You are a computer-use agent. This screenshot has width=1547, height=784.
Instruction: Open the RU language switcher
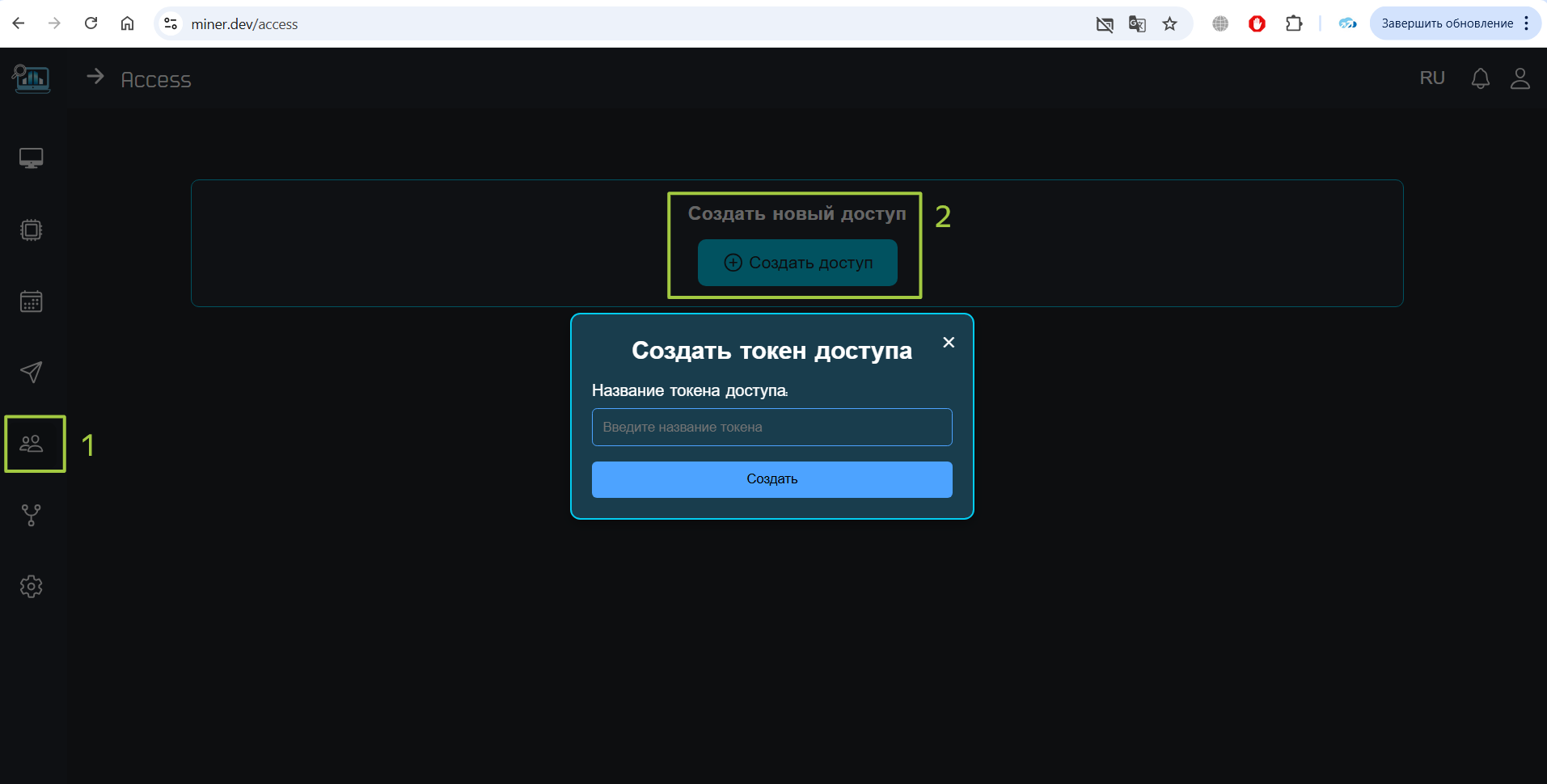pyautogui.click(x=1431, y=78)
